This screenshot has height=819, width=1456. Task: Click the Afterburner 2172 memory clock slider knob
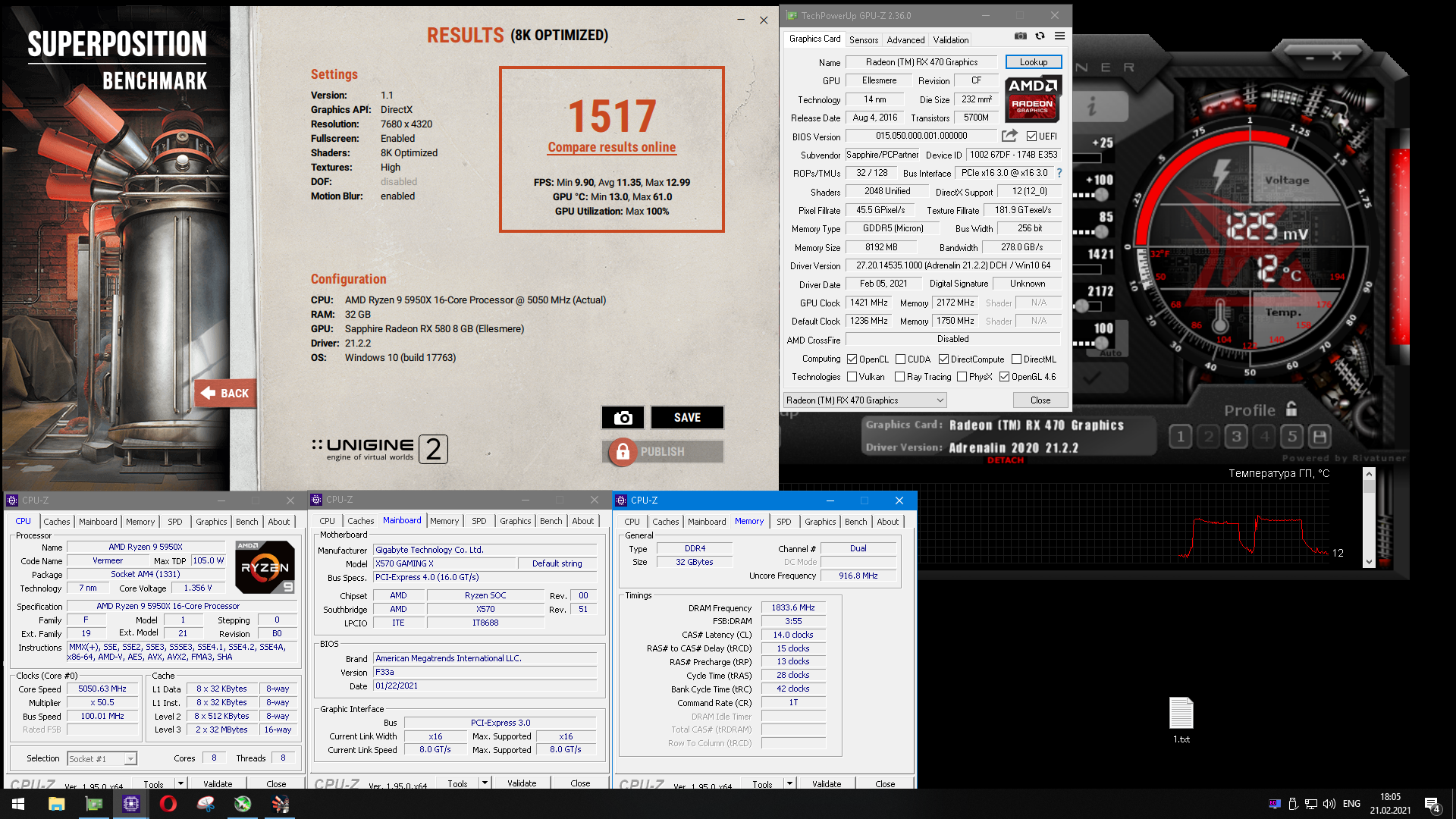tap(1082, 306)
